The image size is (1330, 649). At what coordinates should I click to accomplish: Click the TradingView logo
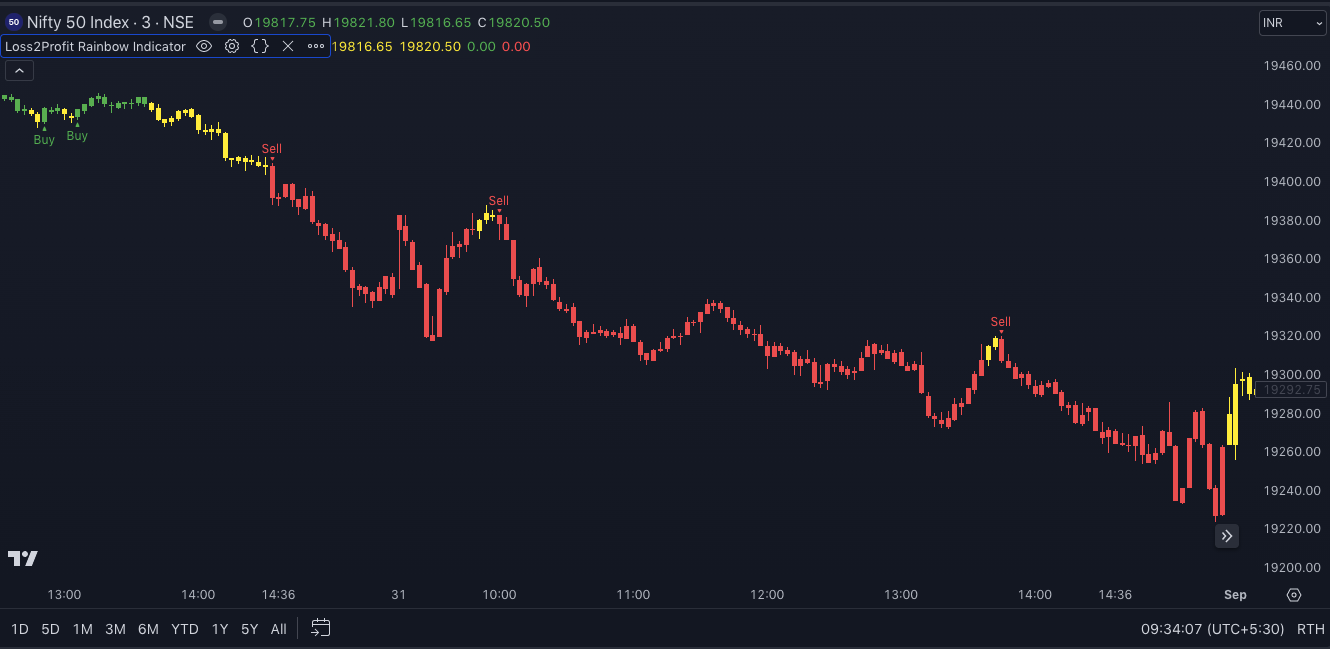coord(23,558)
